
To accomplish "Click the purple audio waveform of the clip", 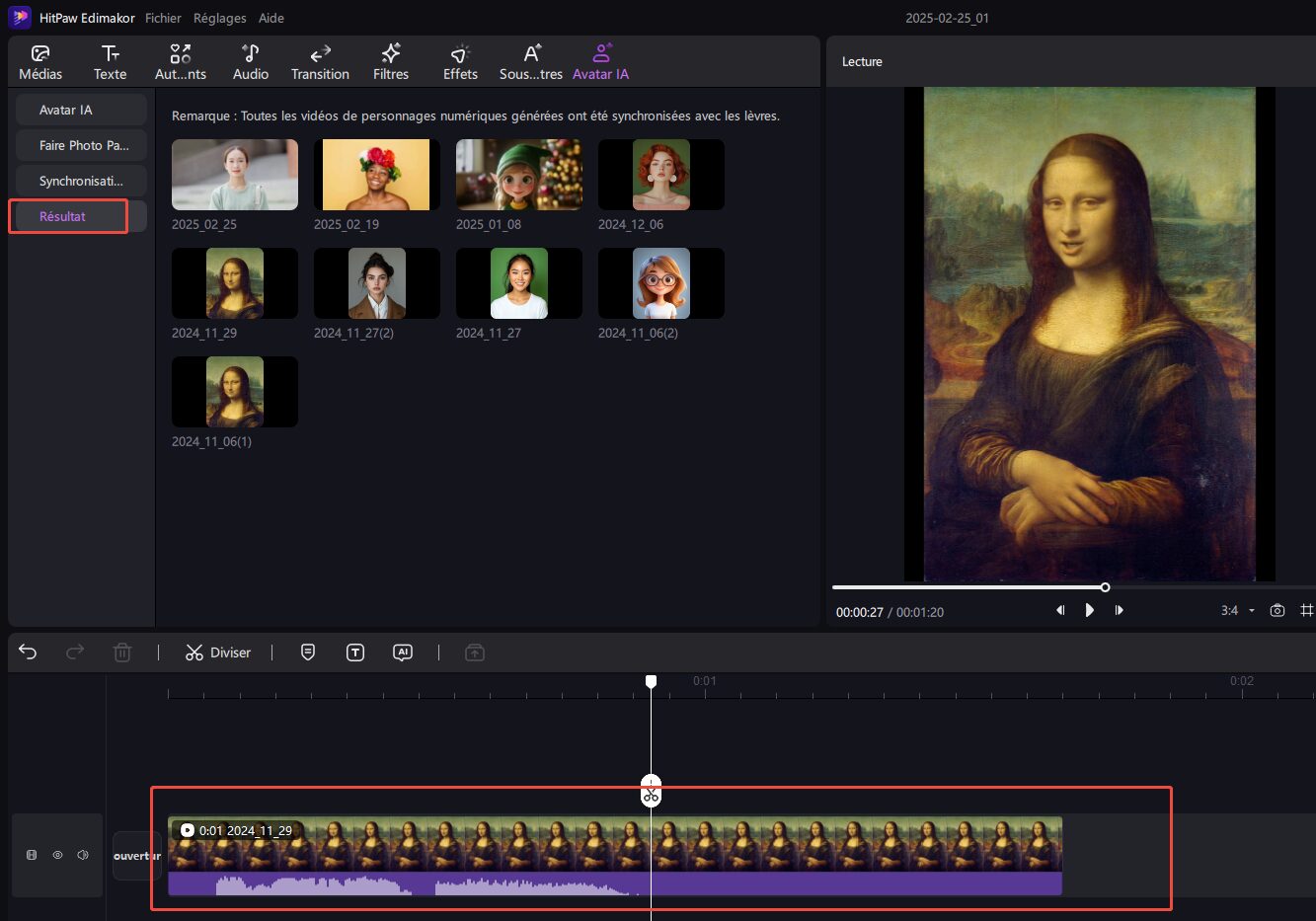I will [615, 883].
